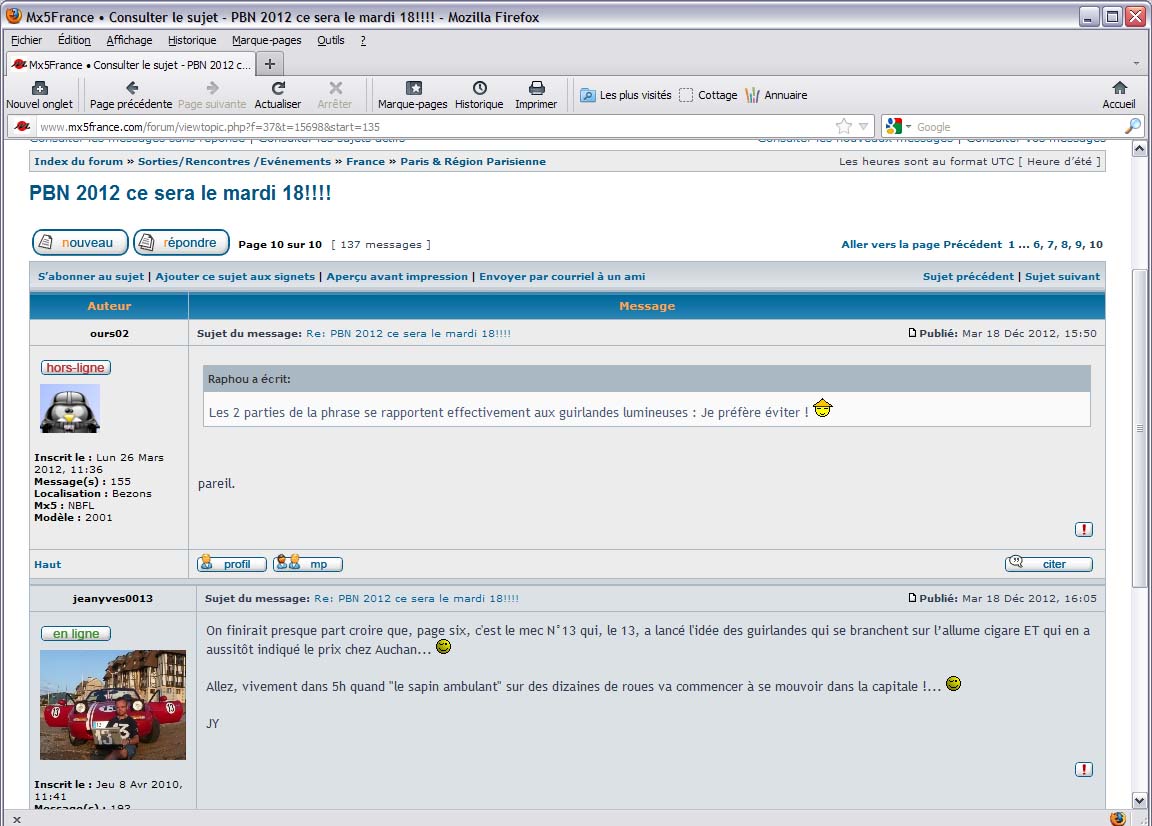Open the Fichier menu

pos(26,40)
